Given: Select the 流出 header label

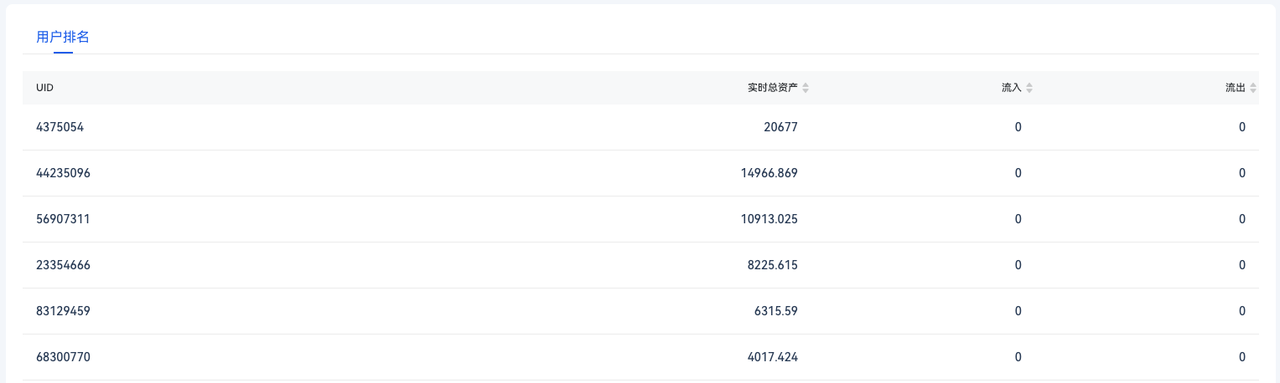Looking at the screenshot, I should [x=1235, y=88].
